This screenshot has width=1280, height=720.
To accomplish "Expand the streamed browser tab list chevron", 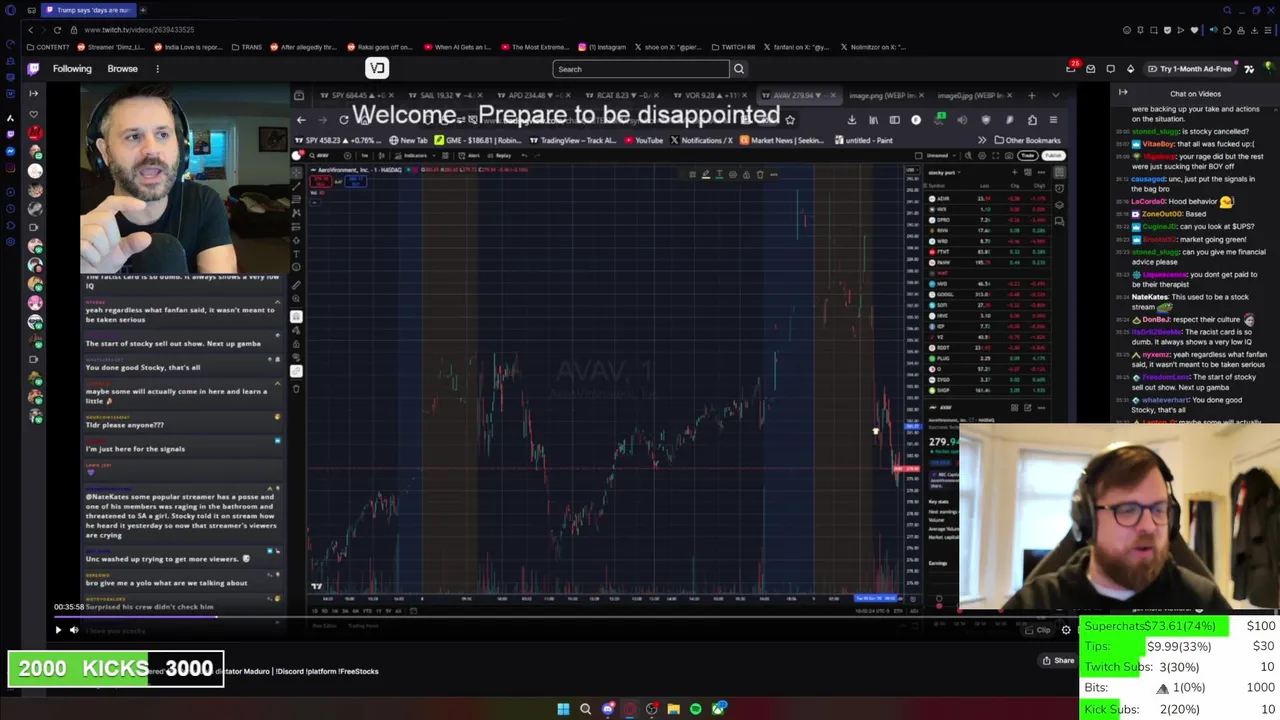I will coord(1056,95).
